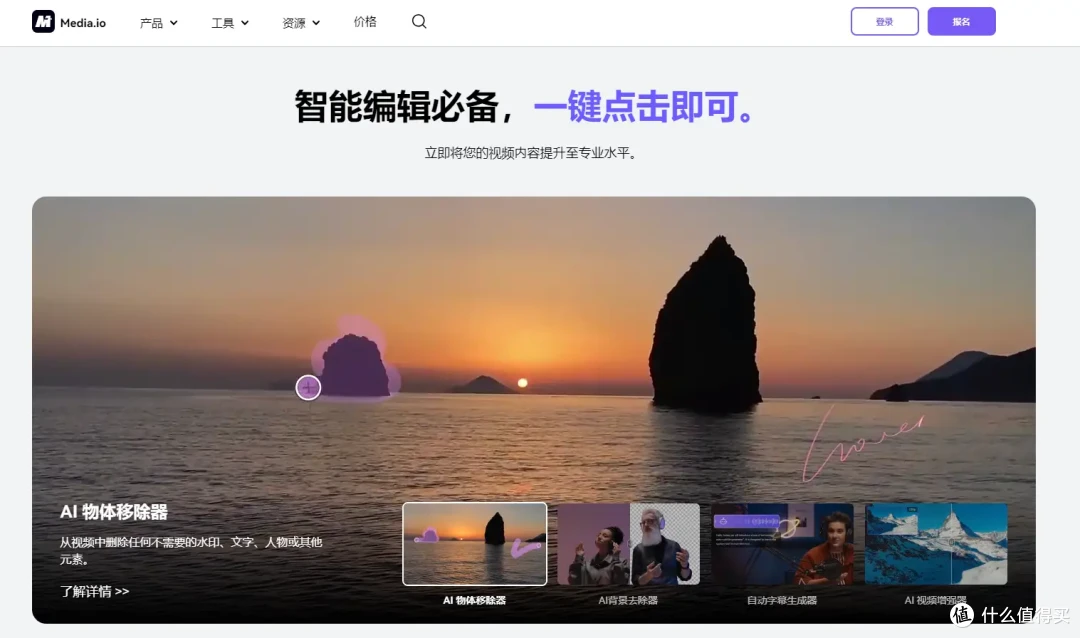Screen dimensions: 1080x638
Task: Select the AI背景去除器 thumbnail
Action: (628, 543)
